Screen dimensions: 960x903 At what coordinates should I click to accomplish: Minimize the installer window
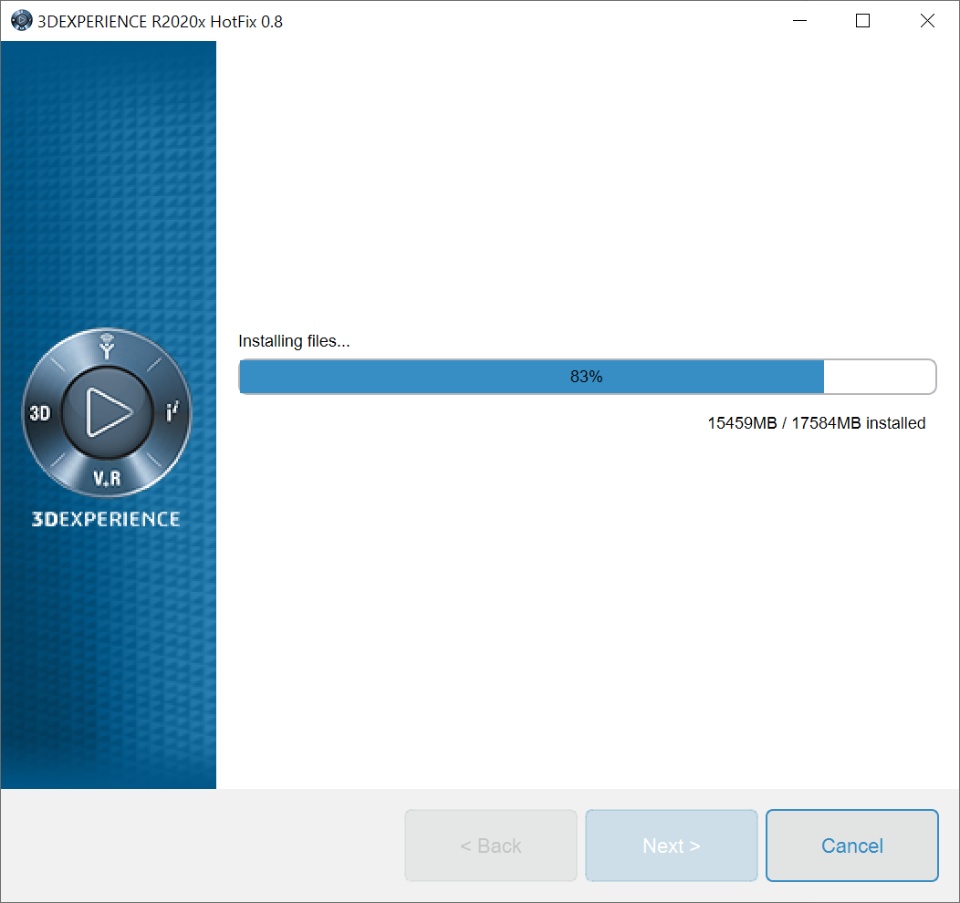coord(800,21)
